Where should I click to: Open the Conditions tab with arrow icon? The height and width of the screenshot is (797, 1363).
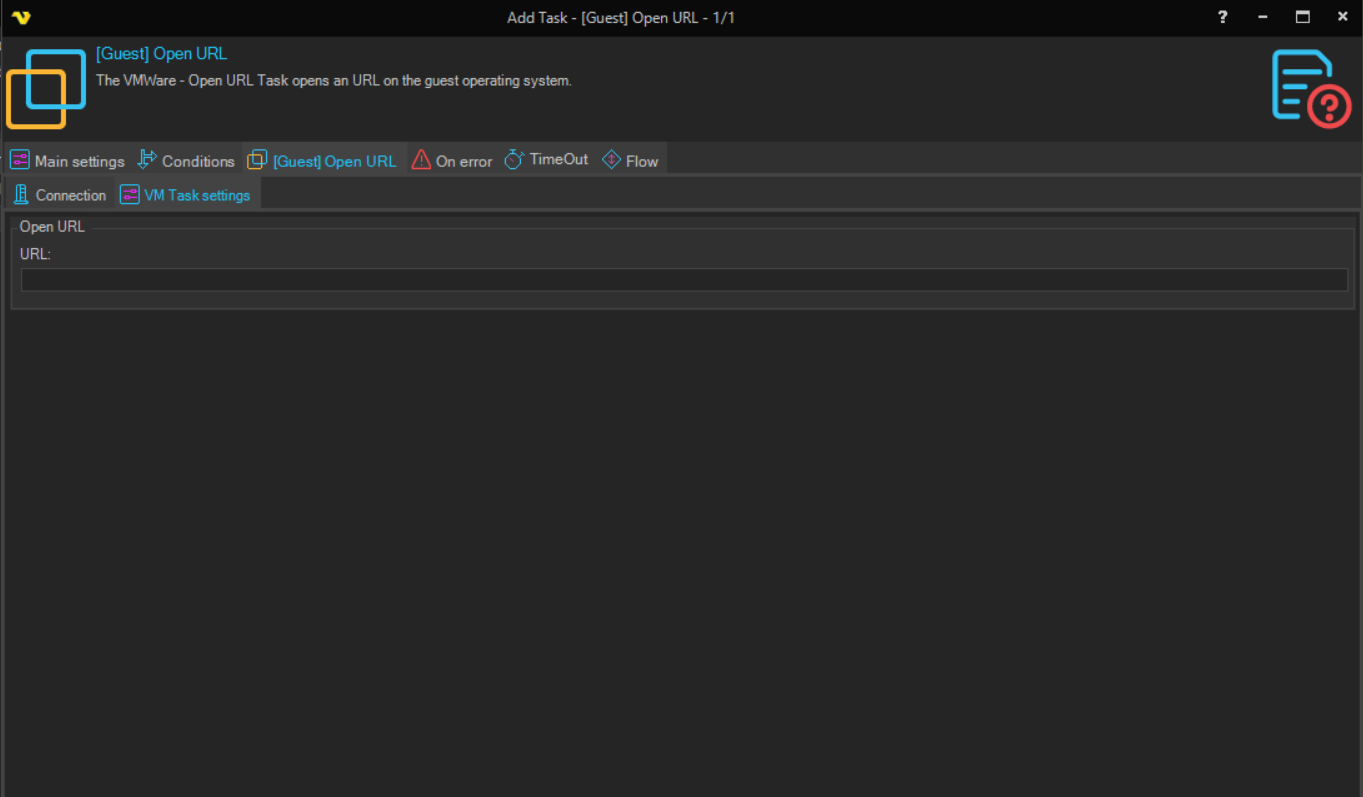[186, 161]
